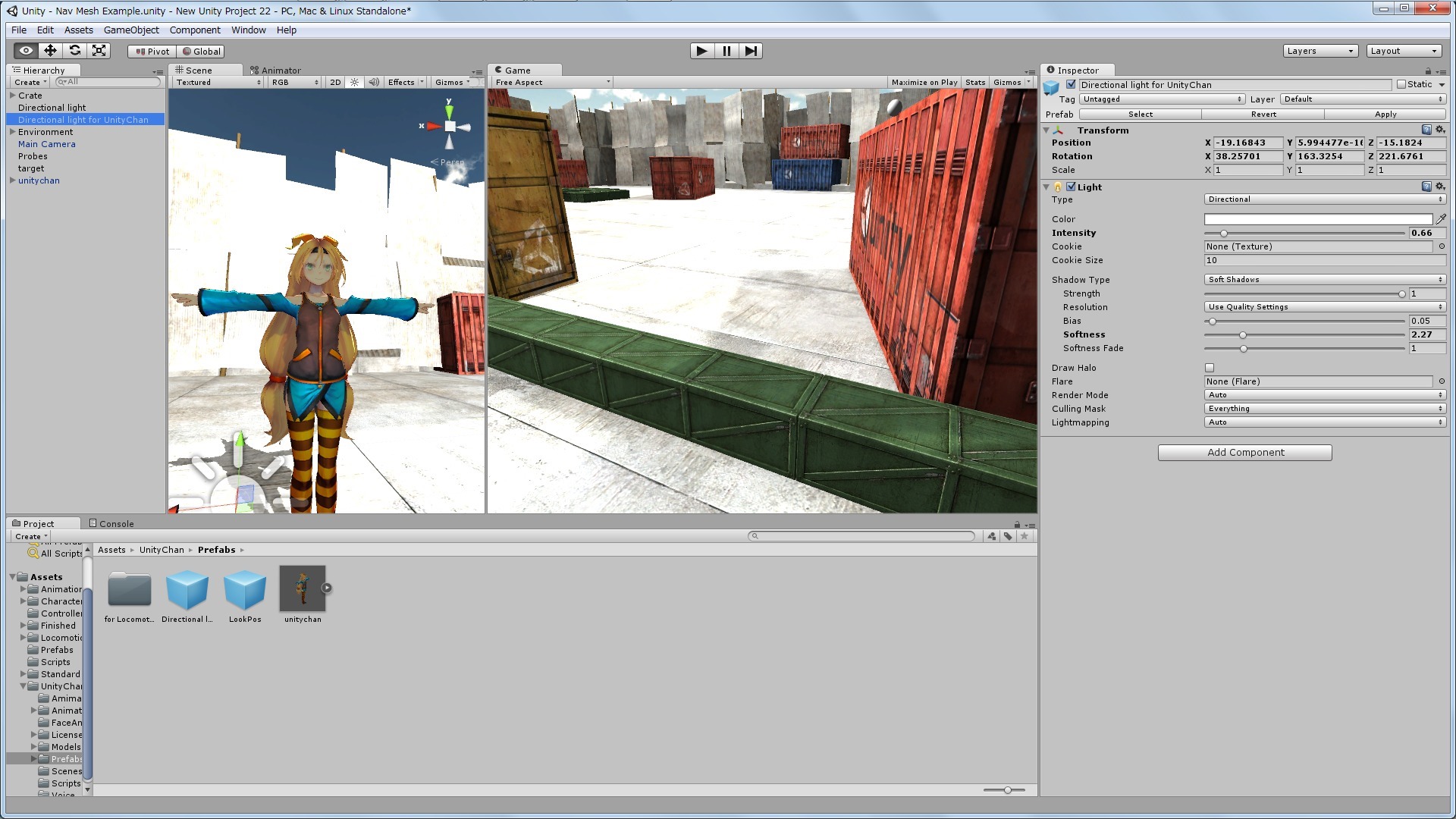This screenshot has height=819, width=1456.
Task: Switch to the Console tab
Action: tap(111, 524)
